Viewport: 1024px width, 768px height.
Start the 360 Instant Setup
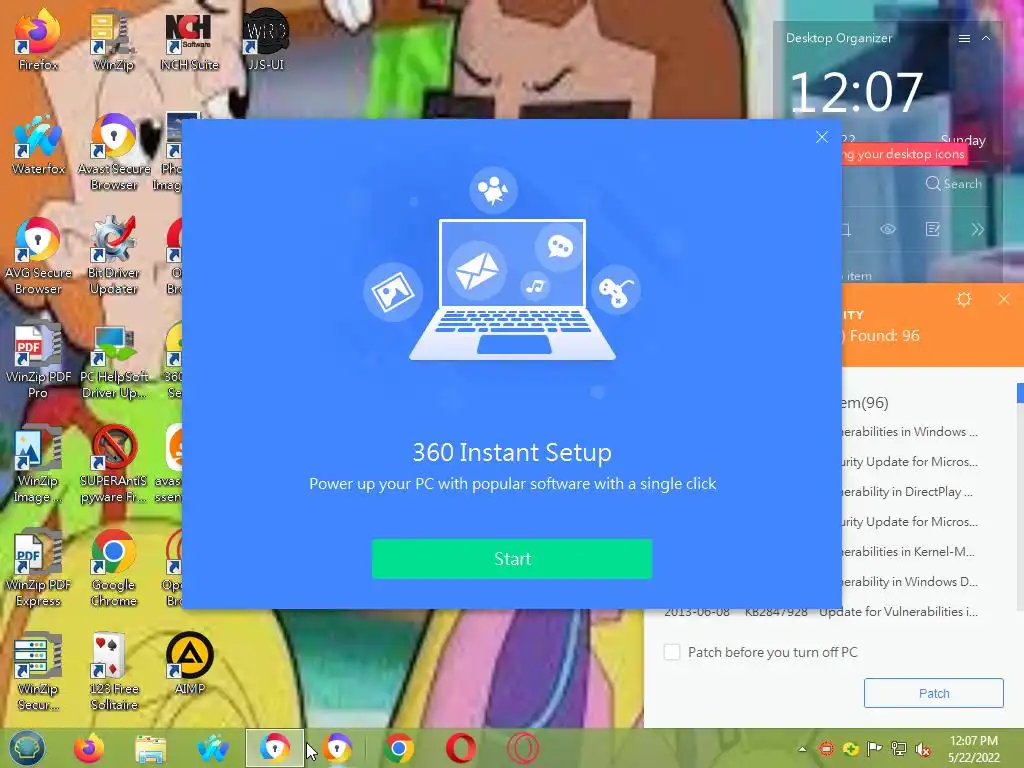click(511, 558)
